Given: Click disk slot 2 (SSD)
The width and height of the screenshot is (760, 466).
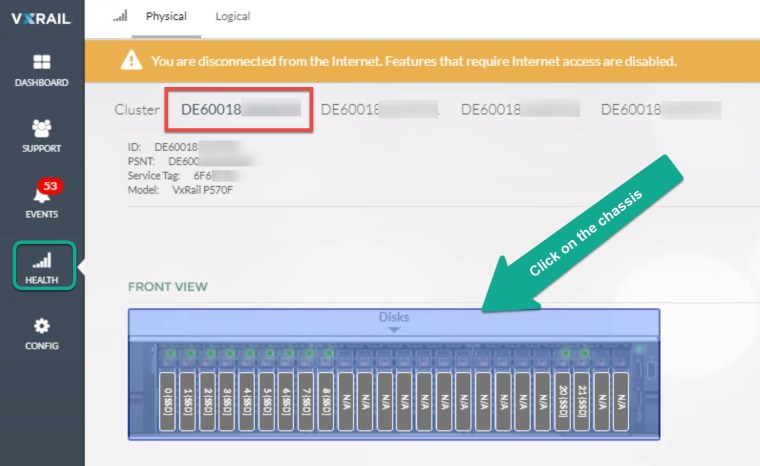Looking at the screenshot, I should tap(207, 402).
